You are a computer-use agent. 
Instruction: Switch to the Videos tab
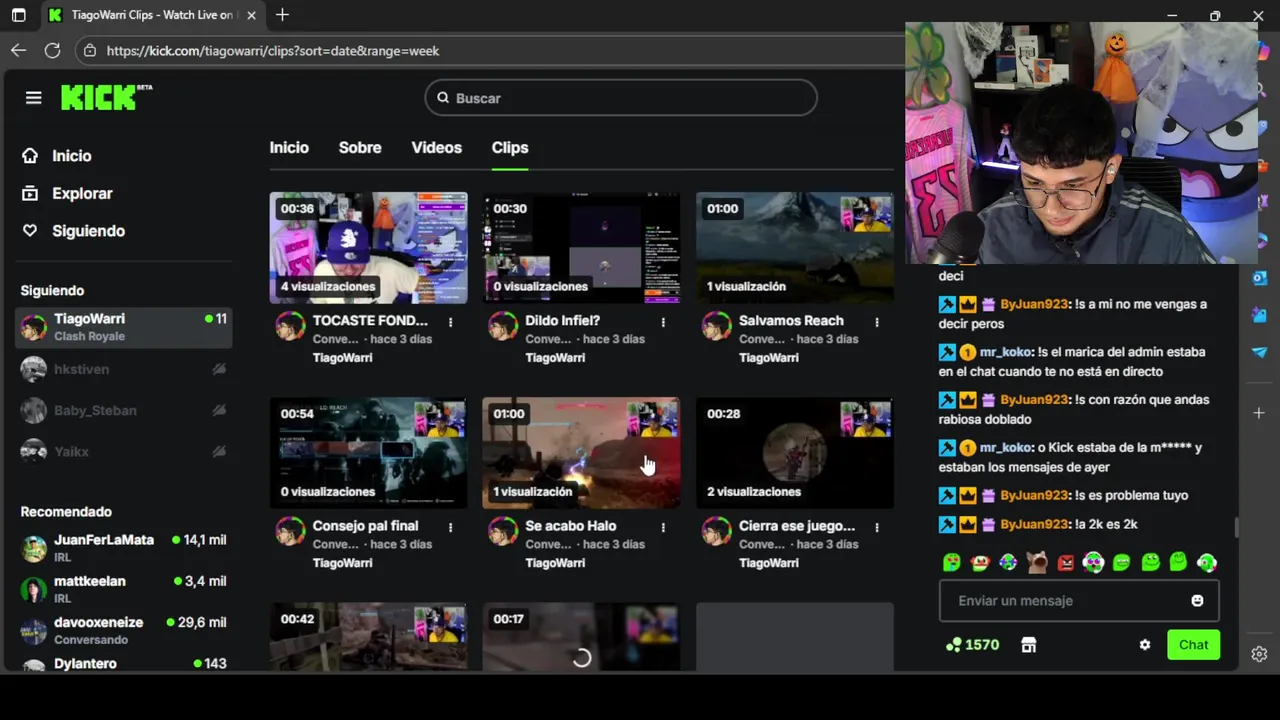click(436, 148)
